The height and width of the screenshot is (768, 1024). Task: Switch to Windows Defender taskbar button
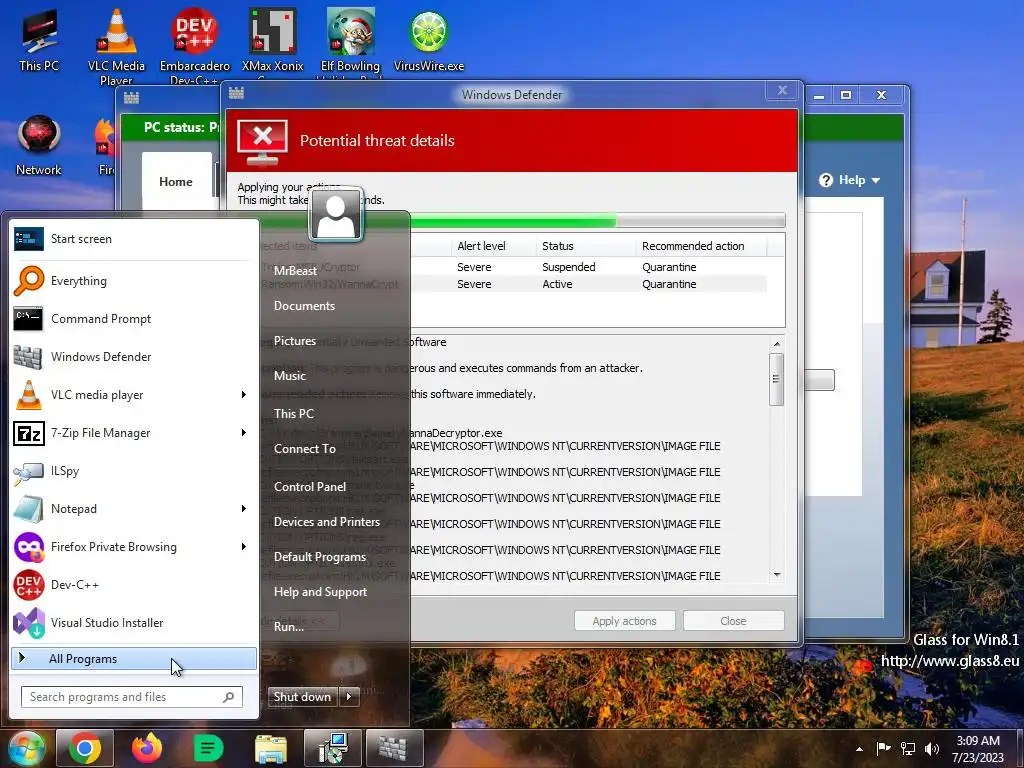[x=394, y=748]
